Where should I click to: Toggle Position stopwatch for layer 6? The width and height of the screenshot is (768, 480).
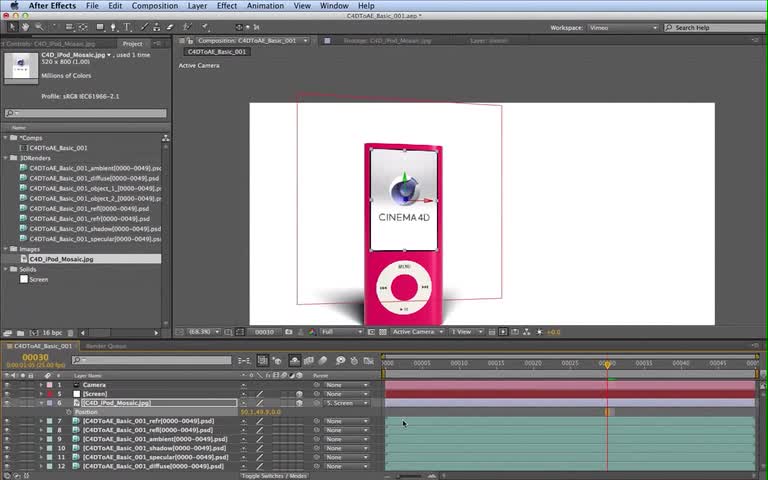point(69,412)
